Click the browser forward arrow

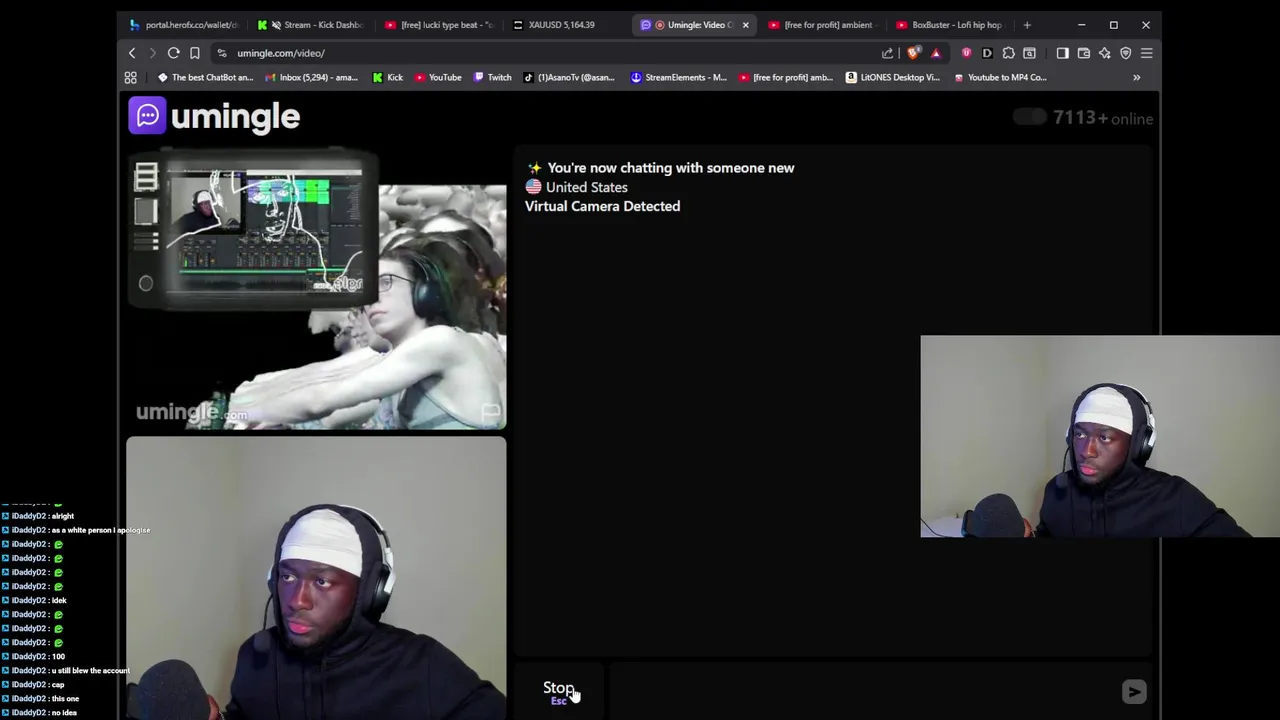(x=152, y=53)
